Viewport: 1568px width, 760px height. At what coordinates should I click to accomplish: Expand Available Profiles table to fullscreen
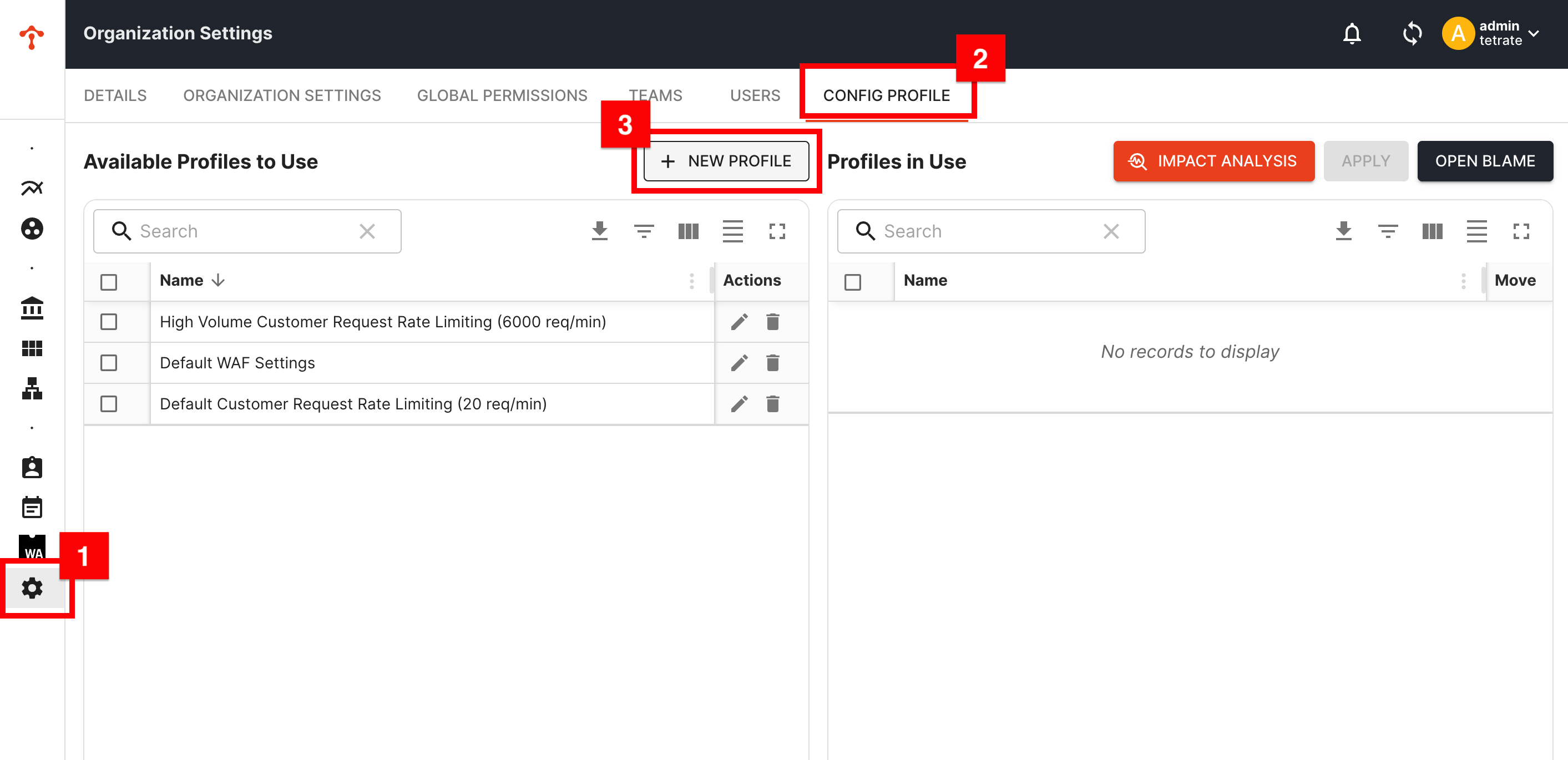777,231
